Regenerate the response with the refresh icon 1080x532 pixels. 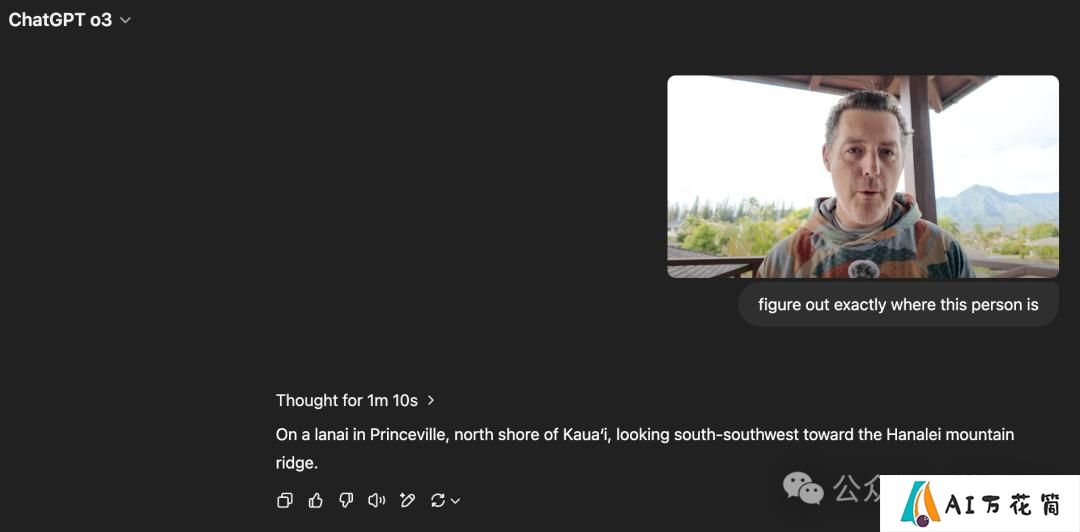click(437, 500)
